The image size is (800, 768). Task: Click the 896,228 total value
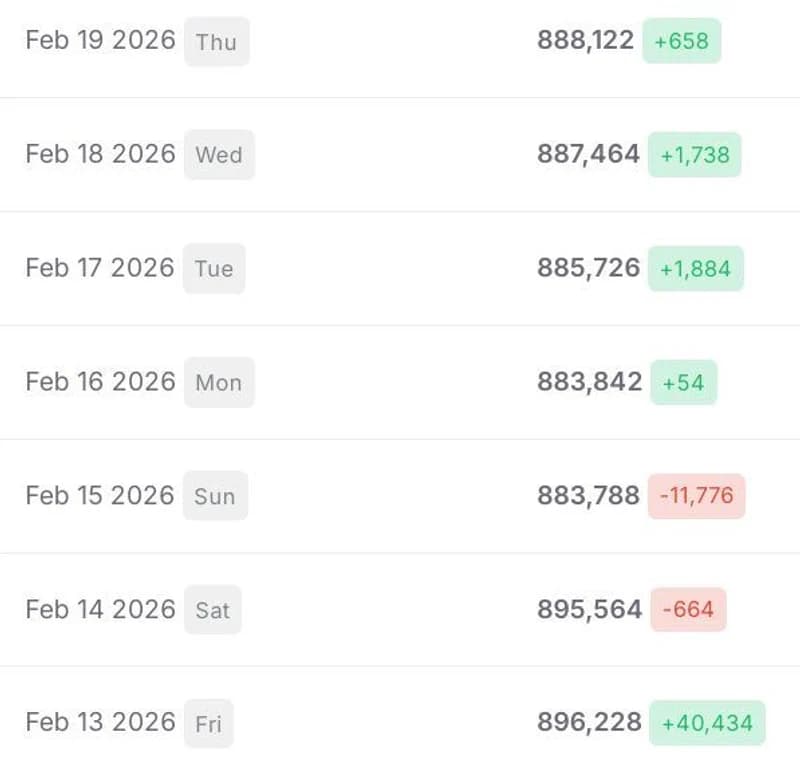(589, 722)
